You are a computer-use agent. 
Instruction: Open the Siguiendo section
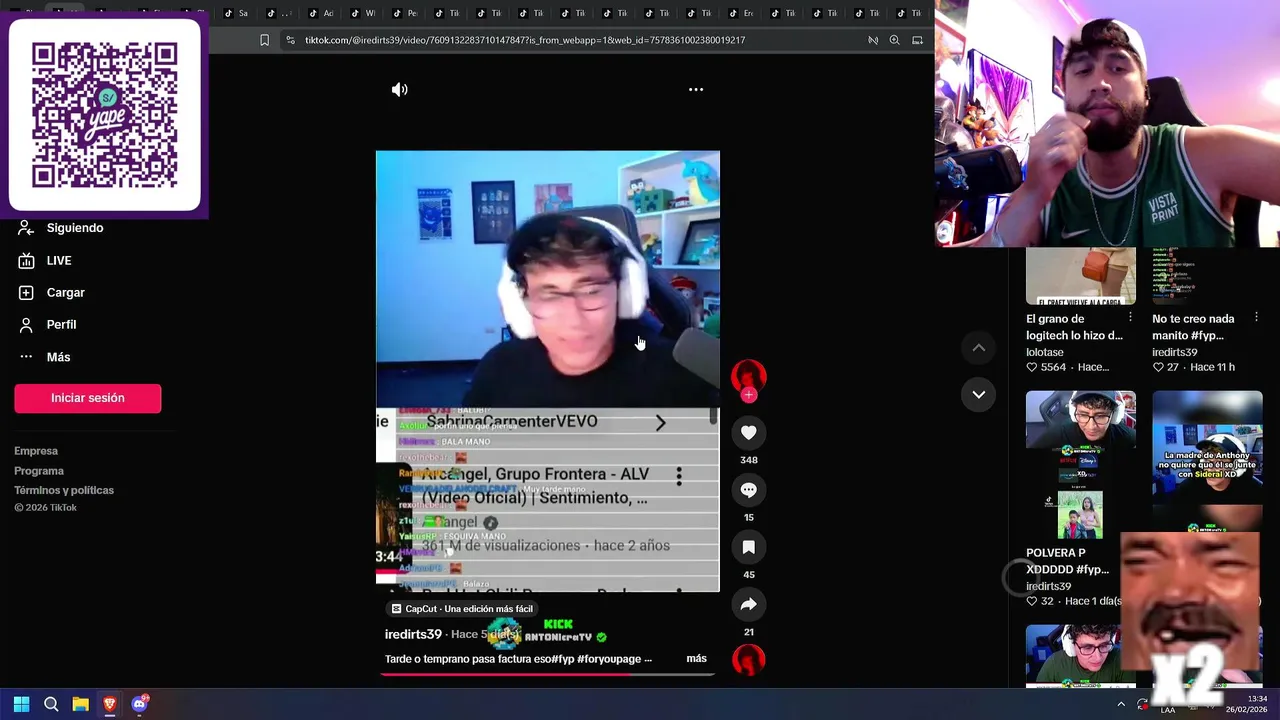[75, 228]
